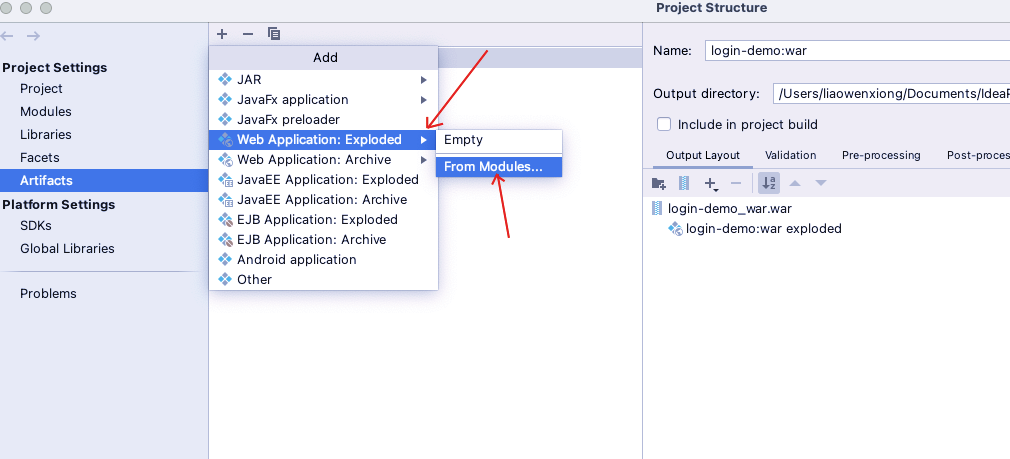Select JavaEE Application: Exploded menu item
1010x459 pixels.
[x=323, y=180]
